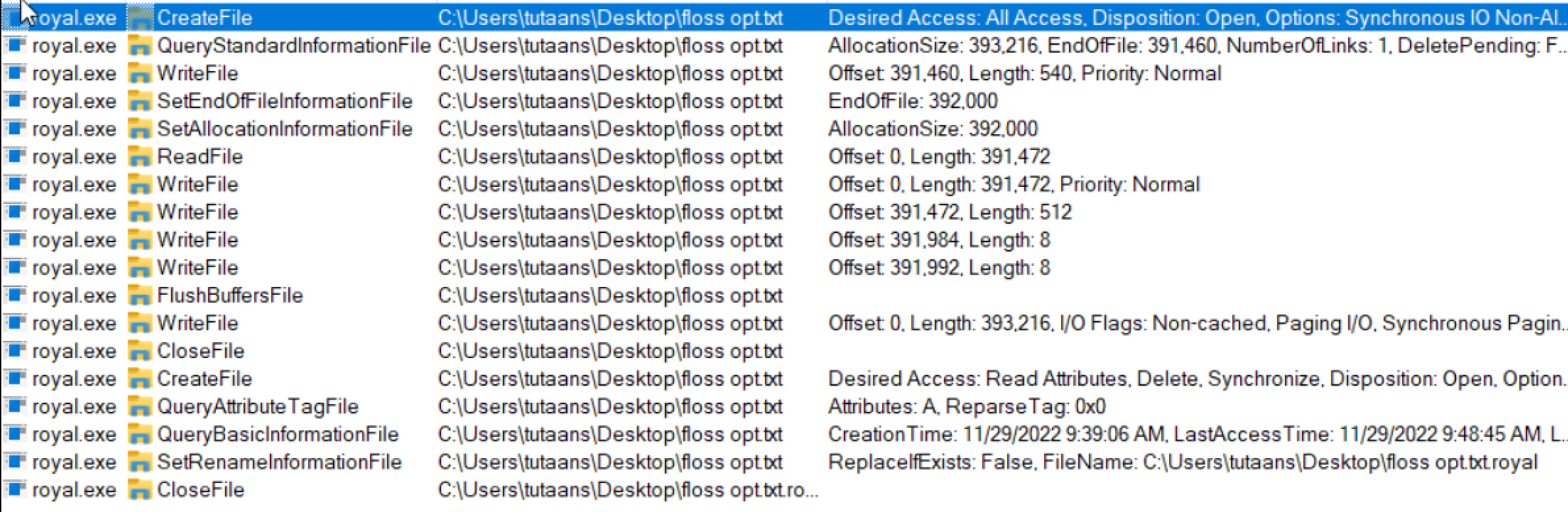Click the ReadFile operation name
This screenshot has height=512, width=1568.
(199, 157)
